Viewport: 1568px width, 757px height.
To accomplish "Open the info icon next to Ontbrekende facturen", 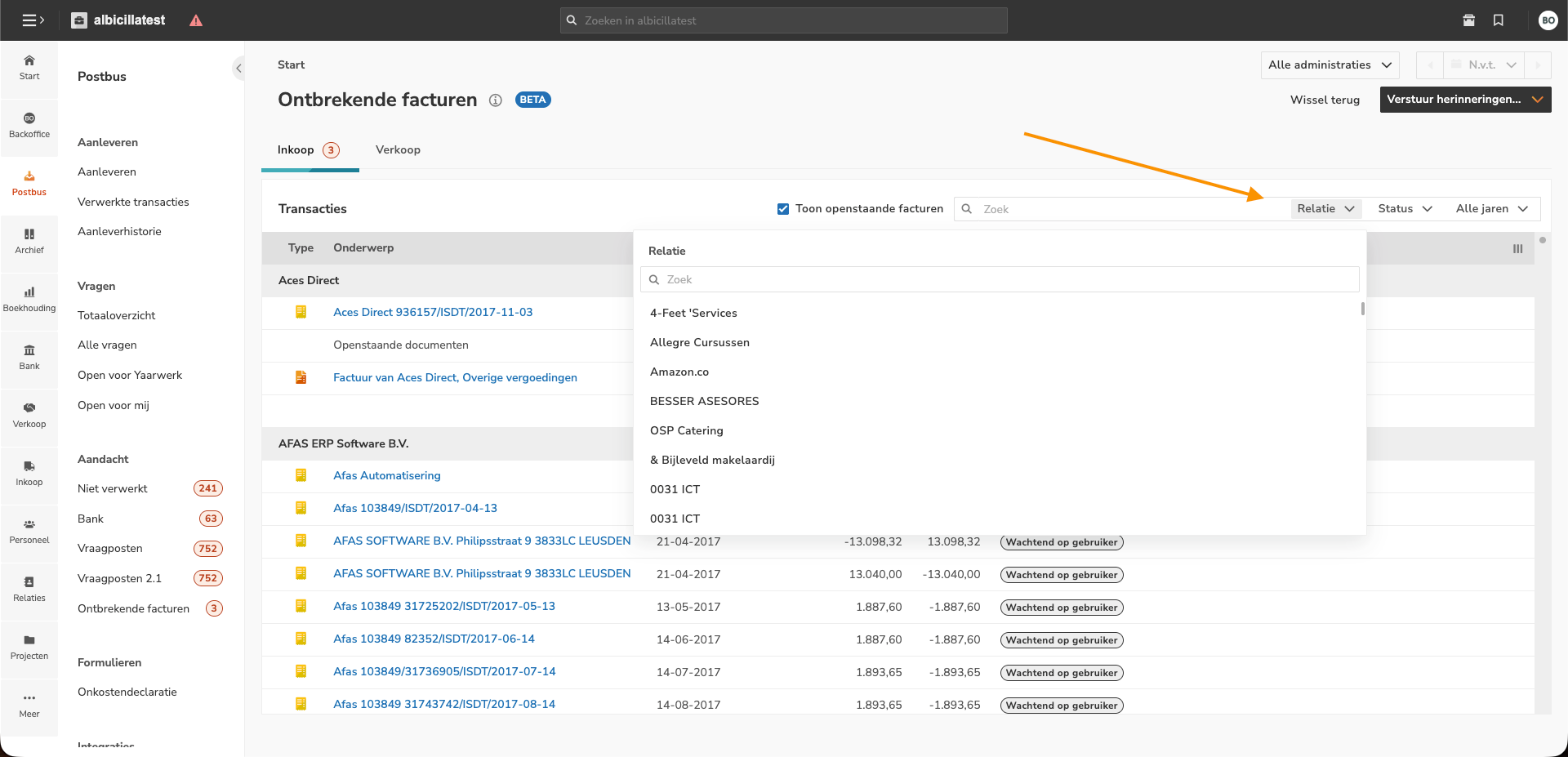I will coord(495,100).
